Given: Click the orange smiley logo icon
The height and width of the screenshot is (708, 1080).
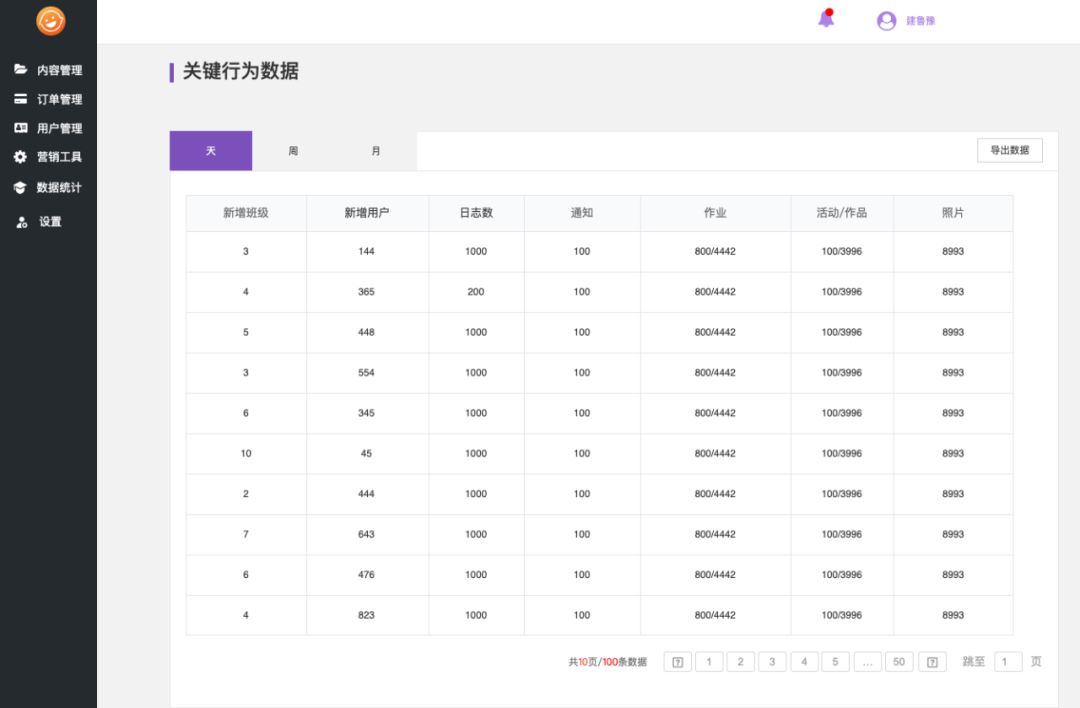Looking at the screenshot, I should tap(50, 21).
